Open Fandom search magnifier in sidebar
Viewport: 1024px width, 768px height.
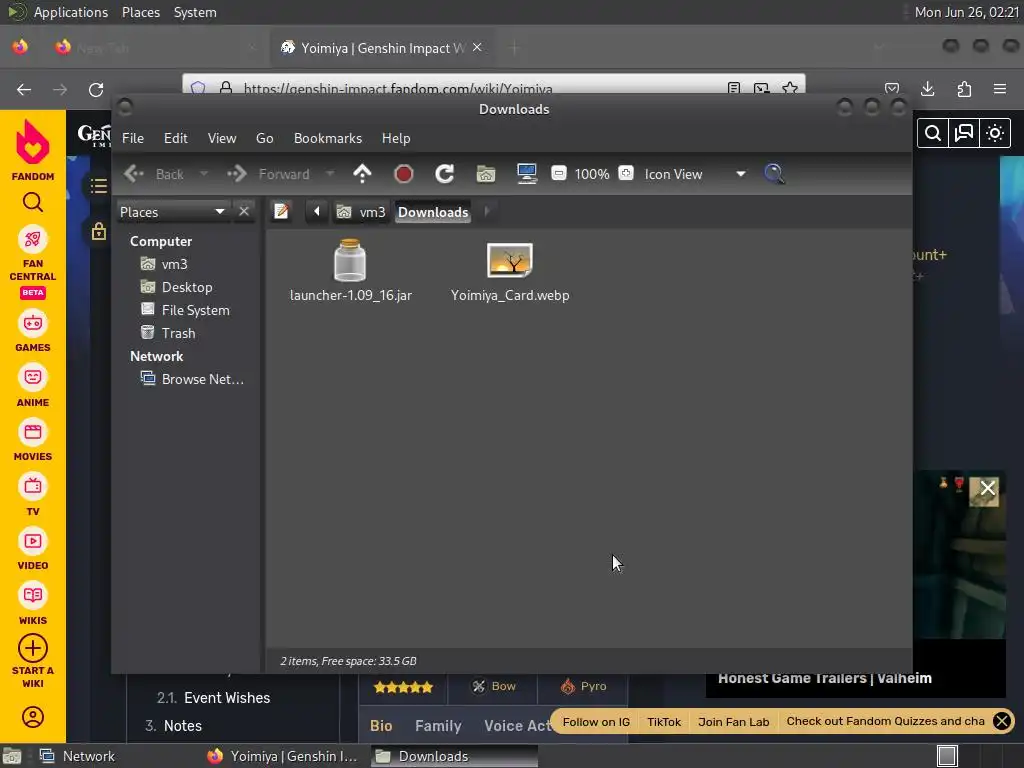(33, 202)
